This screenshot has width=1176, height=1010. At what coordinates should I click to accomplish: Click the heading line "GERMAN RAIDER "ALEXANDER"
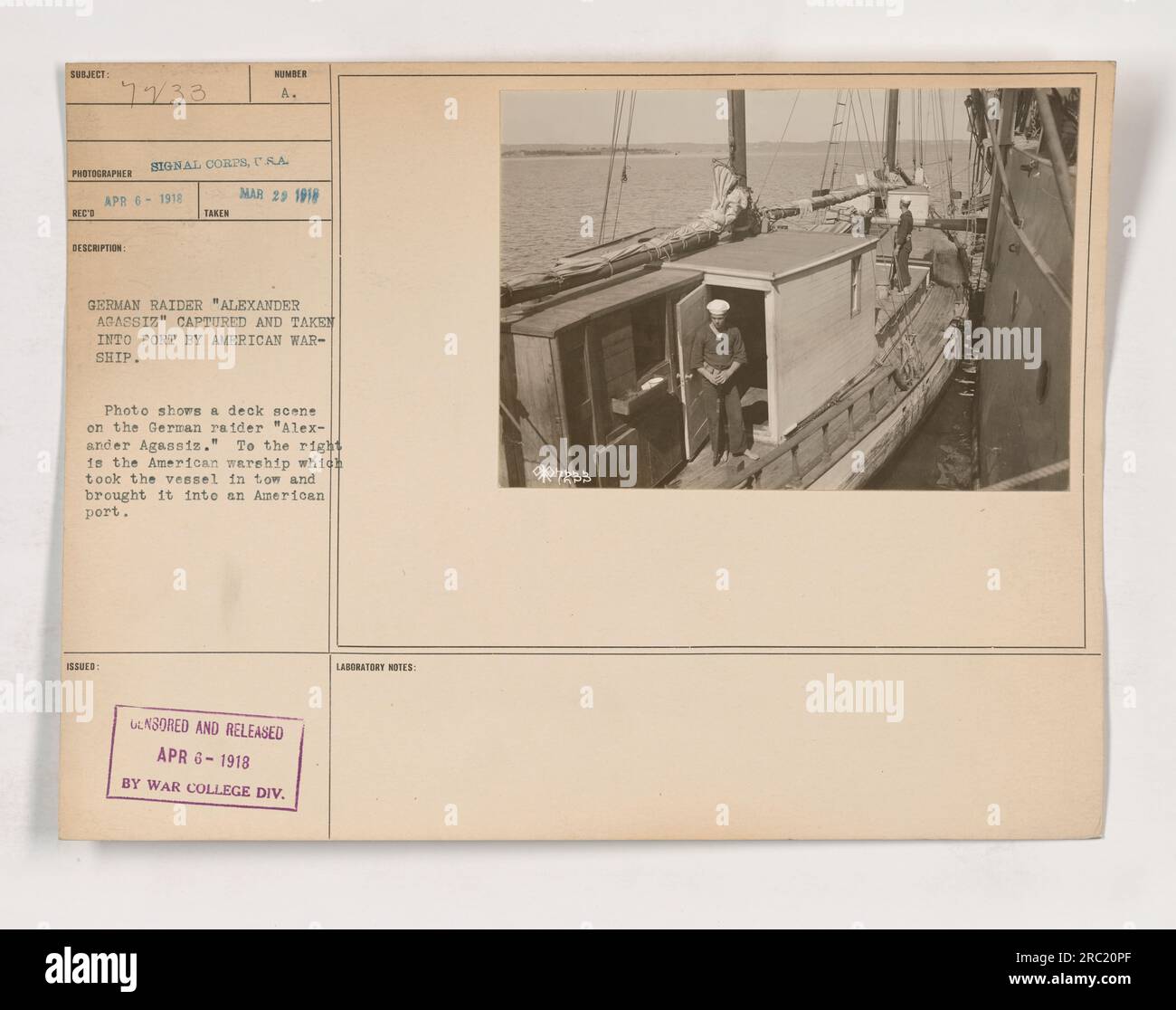point(194,306)
